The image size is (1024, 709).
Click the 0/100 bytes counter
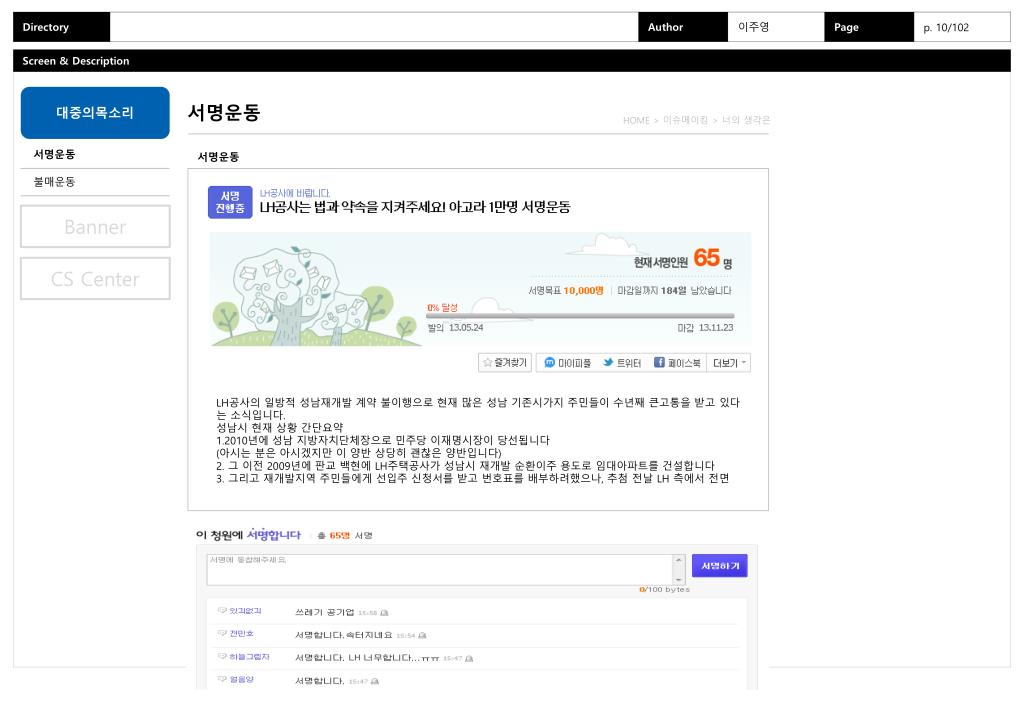click(664, 590)
